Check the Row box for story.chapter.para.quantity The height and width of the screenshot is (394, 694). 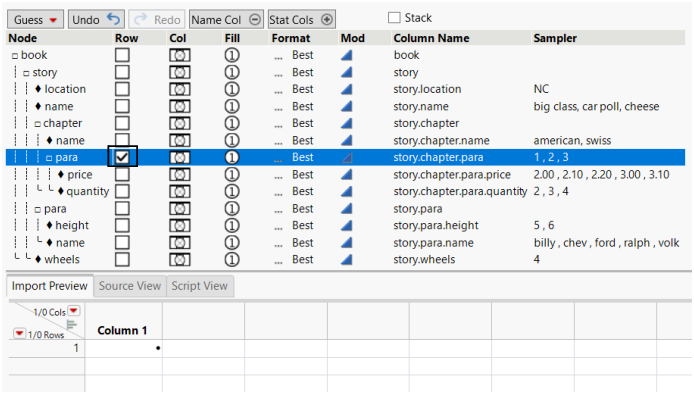pyautogui.click(x=122, y=191)
